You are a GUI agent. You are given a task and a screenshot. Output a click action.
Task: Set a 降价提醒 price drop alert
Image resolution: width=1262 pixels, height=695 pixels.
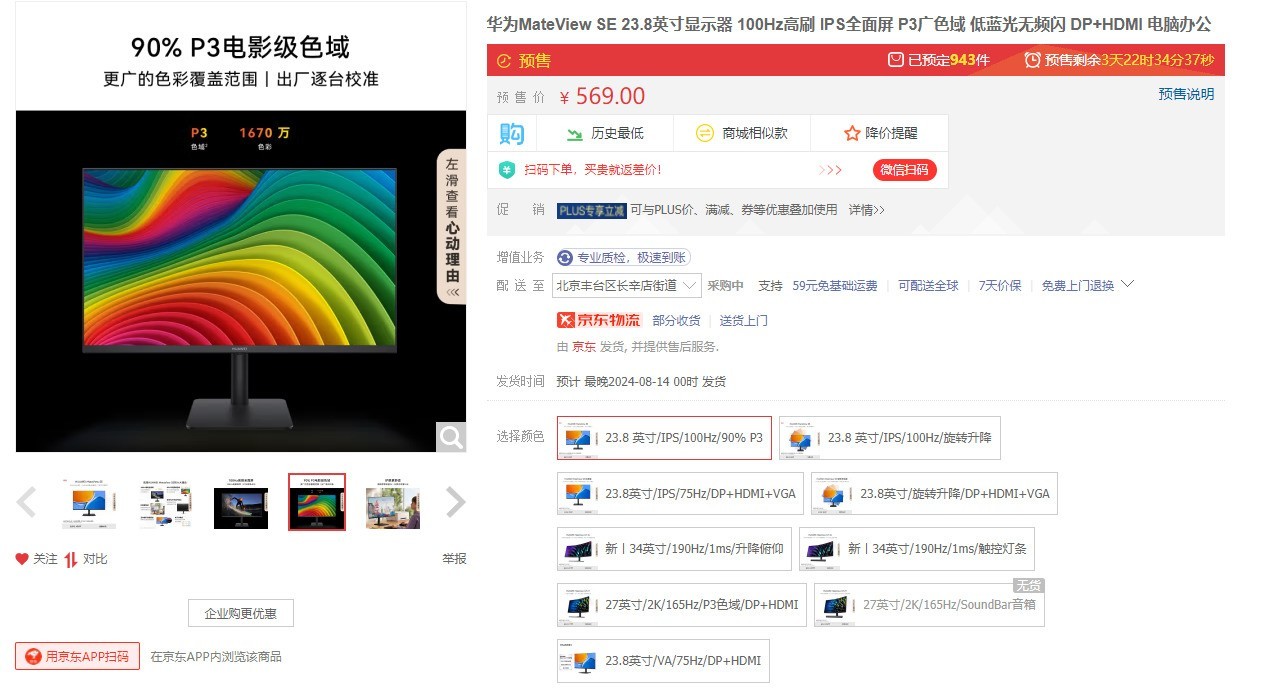click(x=881, y=133)
